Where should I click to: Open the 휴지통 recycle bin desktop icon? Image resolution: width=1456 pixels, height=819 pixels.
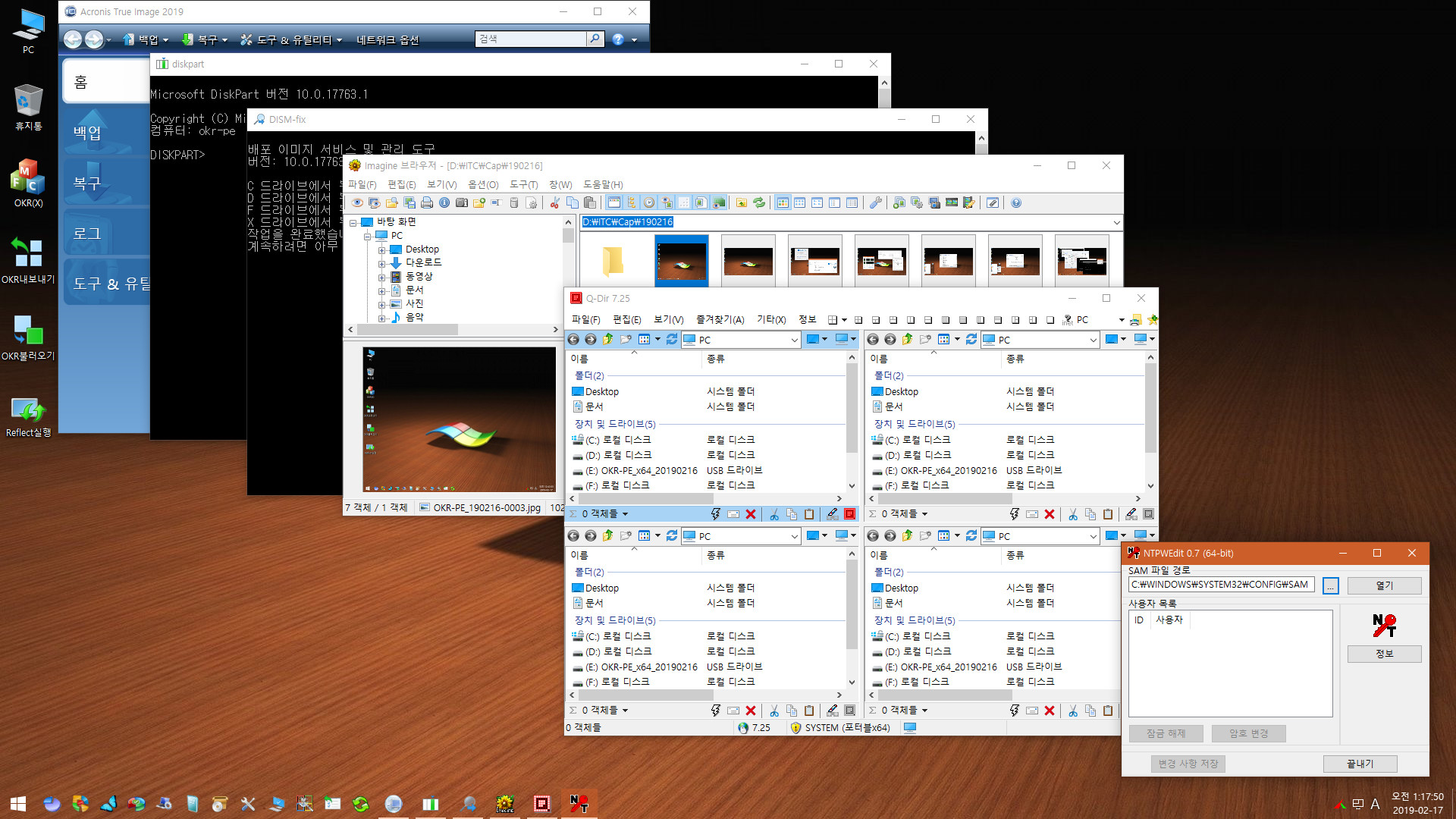(x=28, y=107)
